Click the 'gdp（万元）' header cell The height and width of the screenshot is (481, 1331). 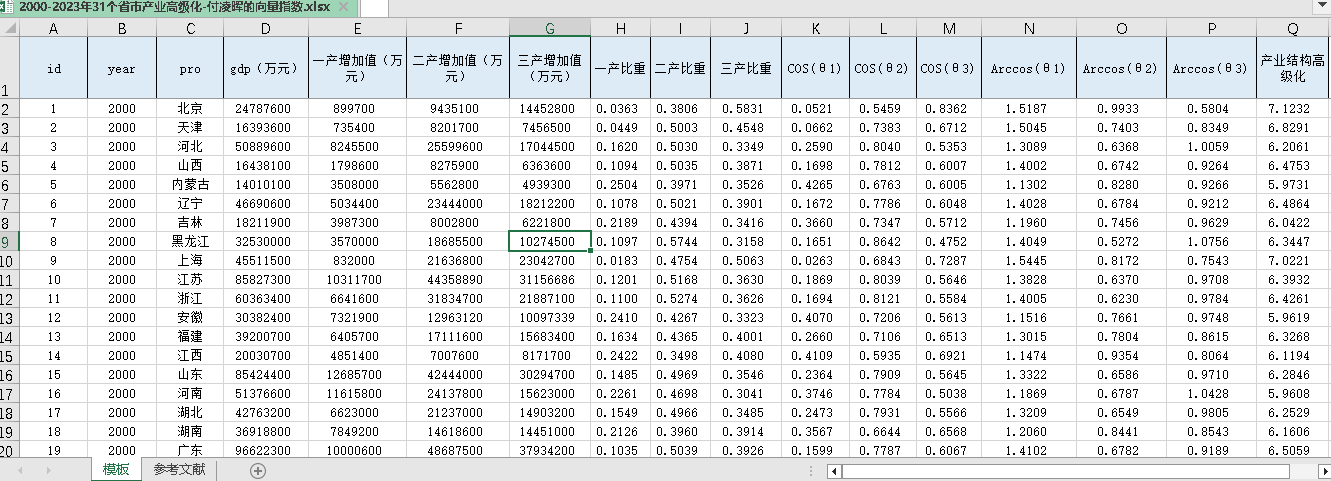tap(265, 68)
